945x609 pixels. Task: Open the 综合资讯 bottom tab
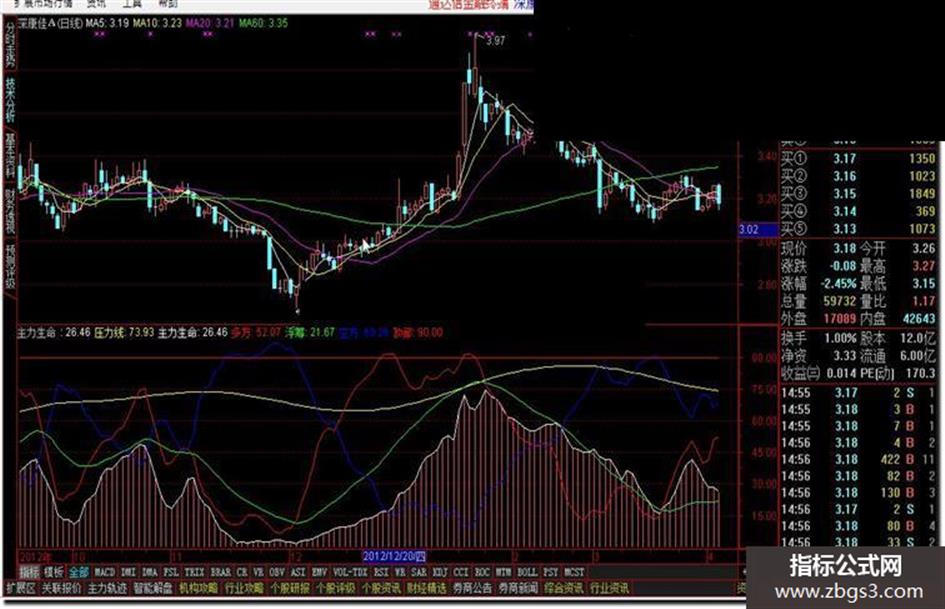564,588
